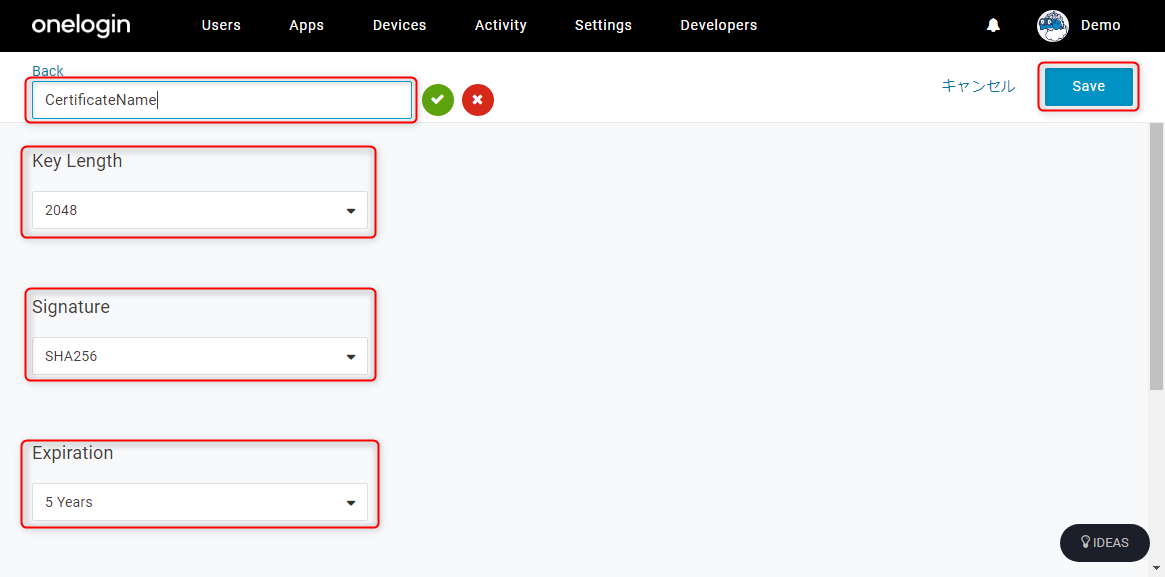Click the キャンセル link
Viewport: 1165px width, 577px height.
click(978, 85)
